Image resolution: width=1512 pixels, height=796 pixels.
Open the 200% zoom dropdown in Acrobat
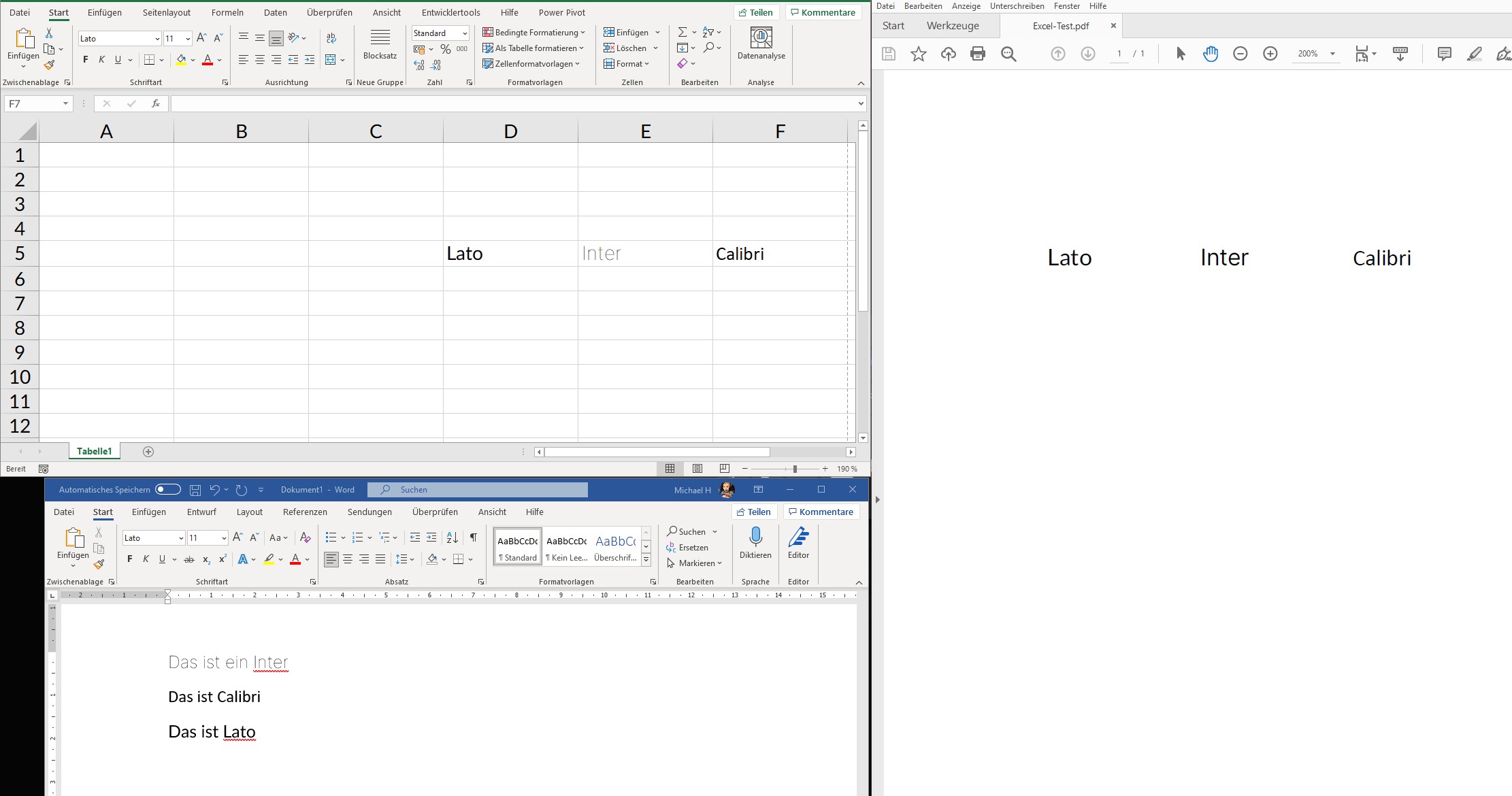click(x=1332, y=54)
